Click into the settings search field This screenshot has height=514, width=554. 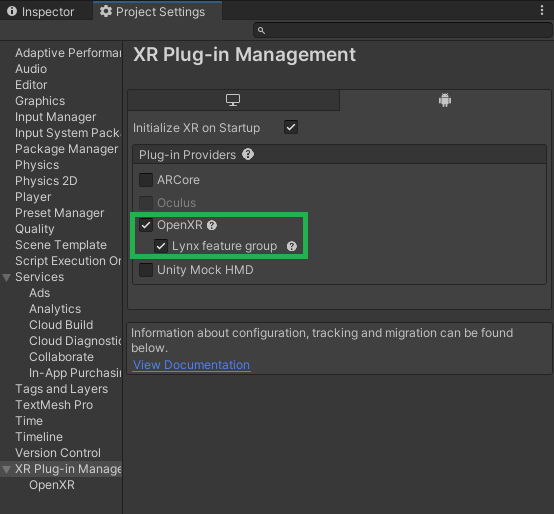click(403, 30)
